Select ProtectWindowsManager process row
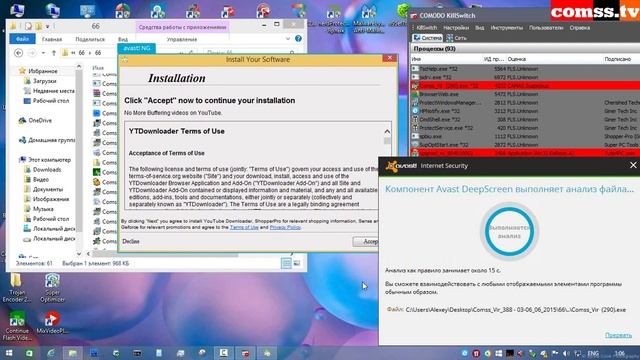The height and width of the screenshot is (360, 640). tap(525, 102)
